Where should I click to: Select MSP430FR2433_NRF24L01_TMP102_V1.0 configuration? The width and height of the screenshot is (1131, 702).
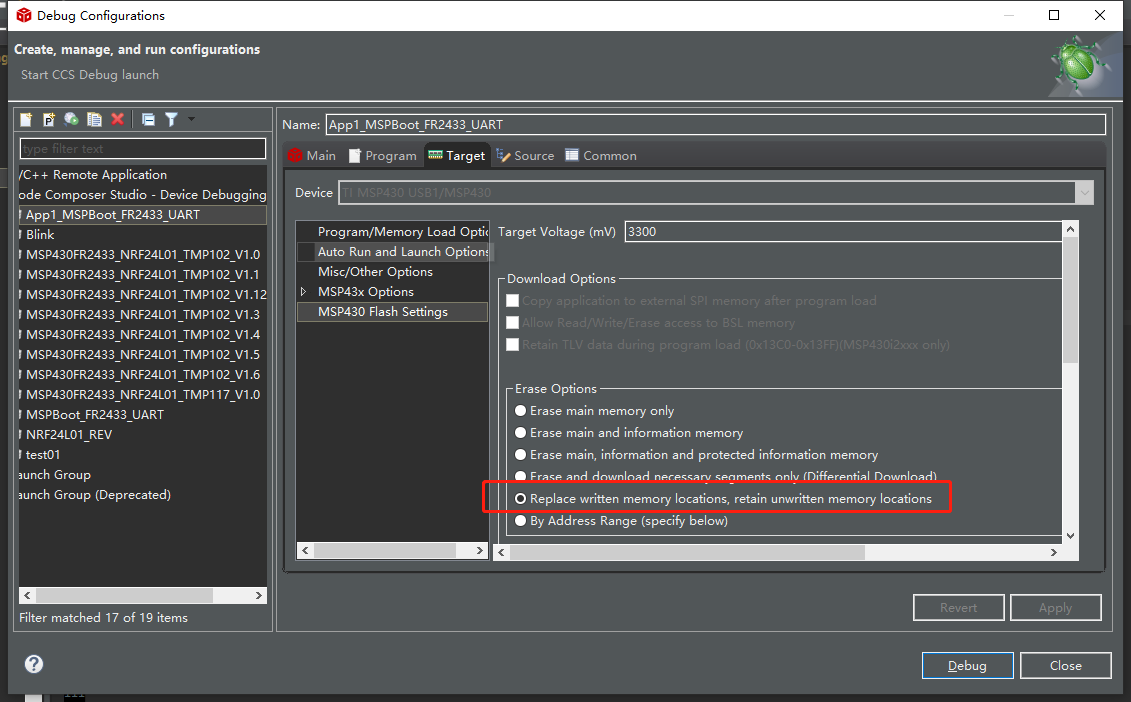143,255
